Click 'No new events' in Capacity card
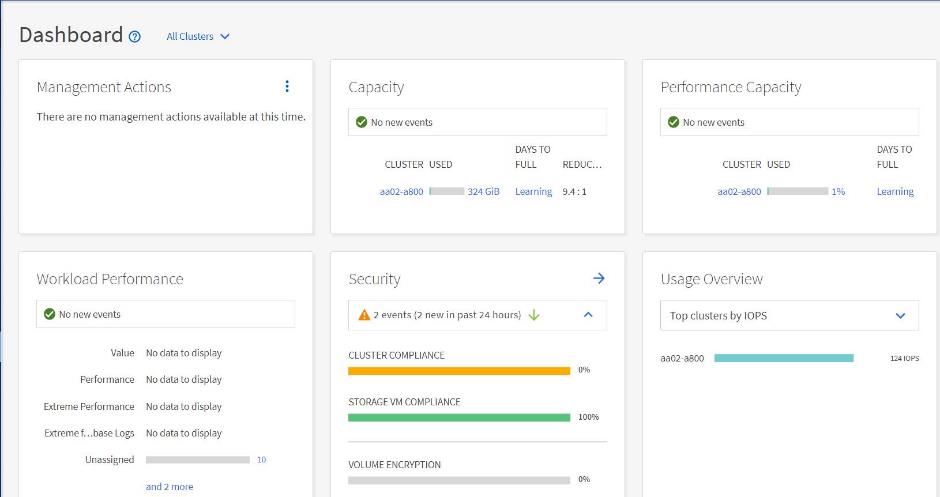Viewport: 940px width, 497px height. [x=402, y=122]
